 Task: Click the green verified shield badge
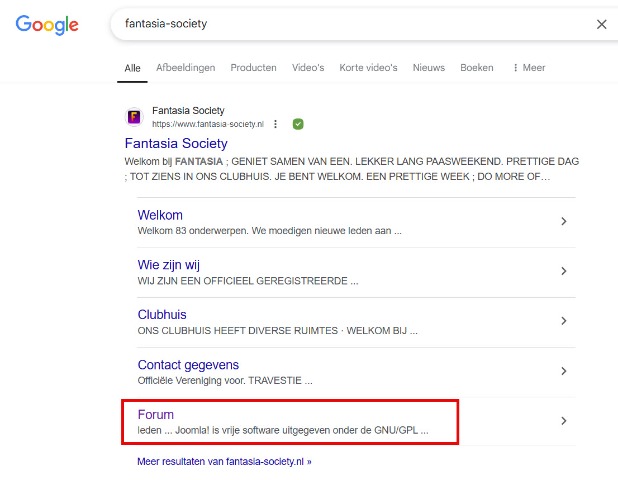(298, 124)
